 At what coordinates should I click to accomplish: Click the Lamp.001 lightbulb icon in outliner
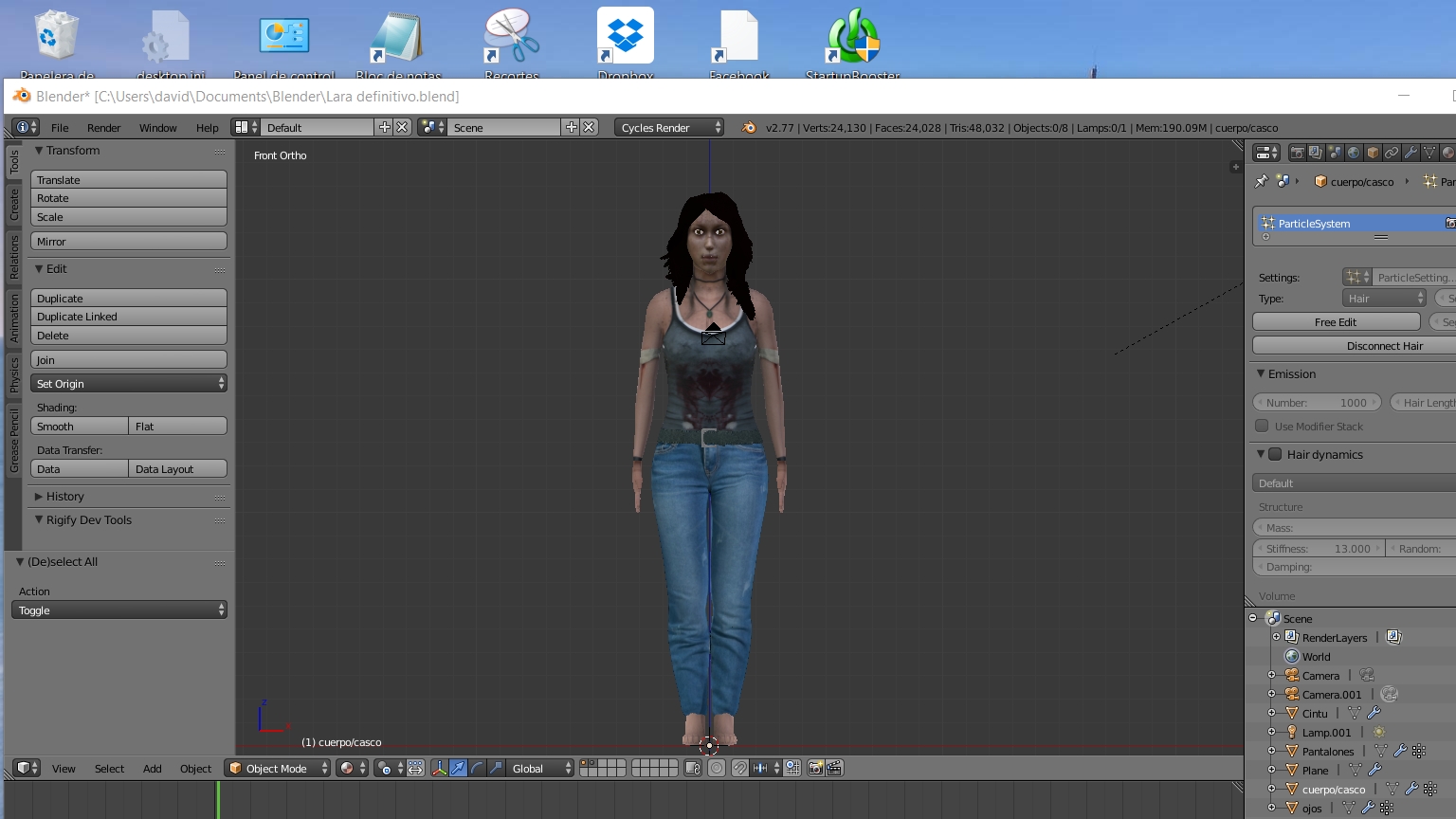pyautogui.click(x=1292, y=733)
